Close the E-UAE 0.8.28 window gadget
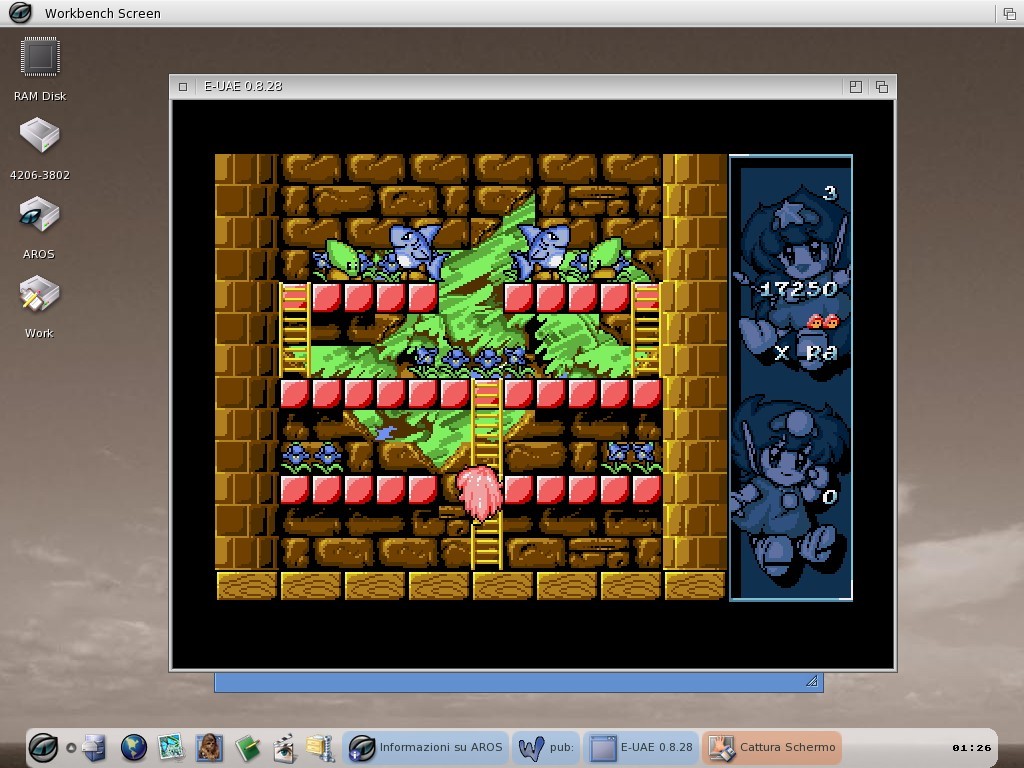The image size is (1024, 768). point(183,87)
